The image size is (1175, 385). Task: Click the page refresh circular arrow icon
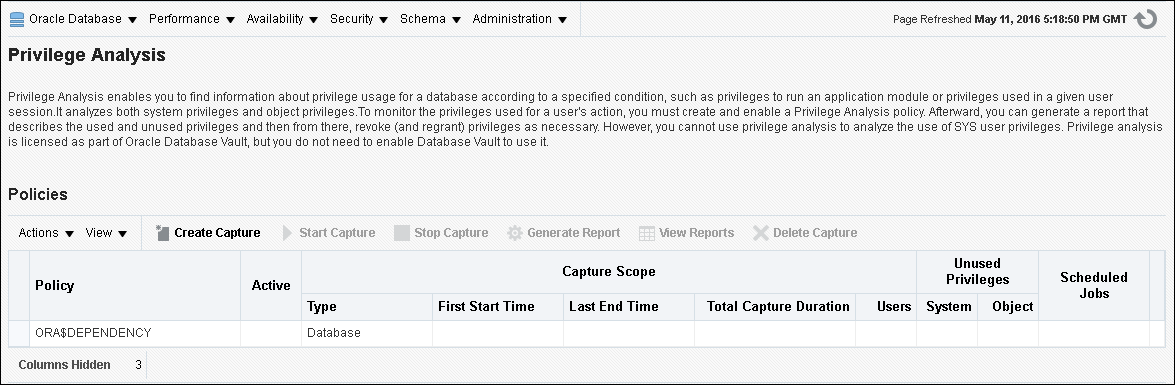coord(1146,19)
